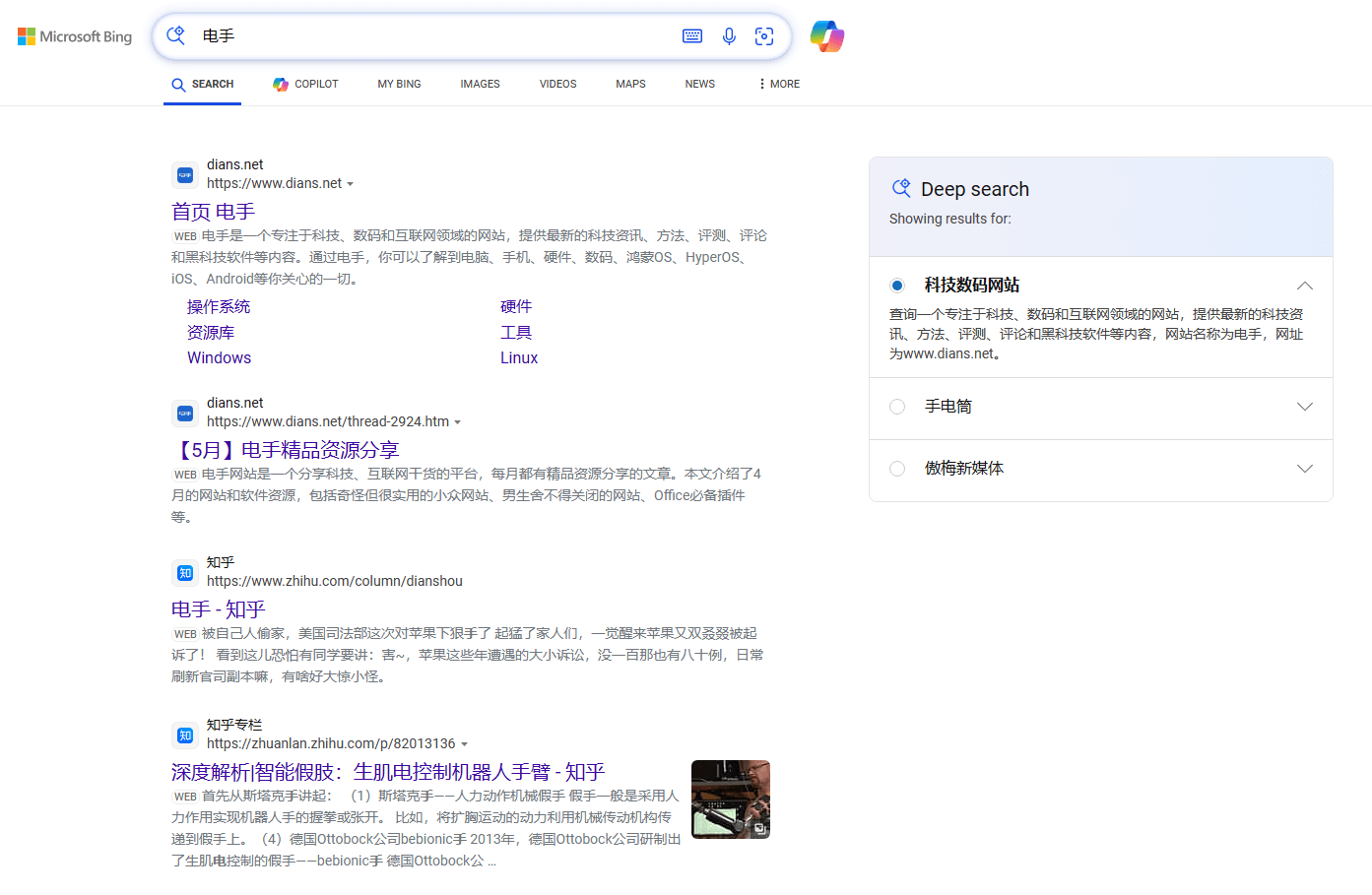1372x895 pixels.
Task: Click the Zhihu favicon beside zhihu.com/column/dianshou
Action: [x=185, y=572]
